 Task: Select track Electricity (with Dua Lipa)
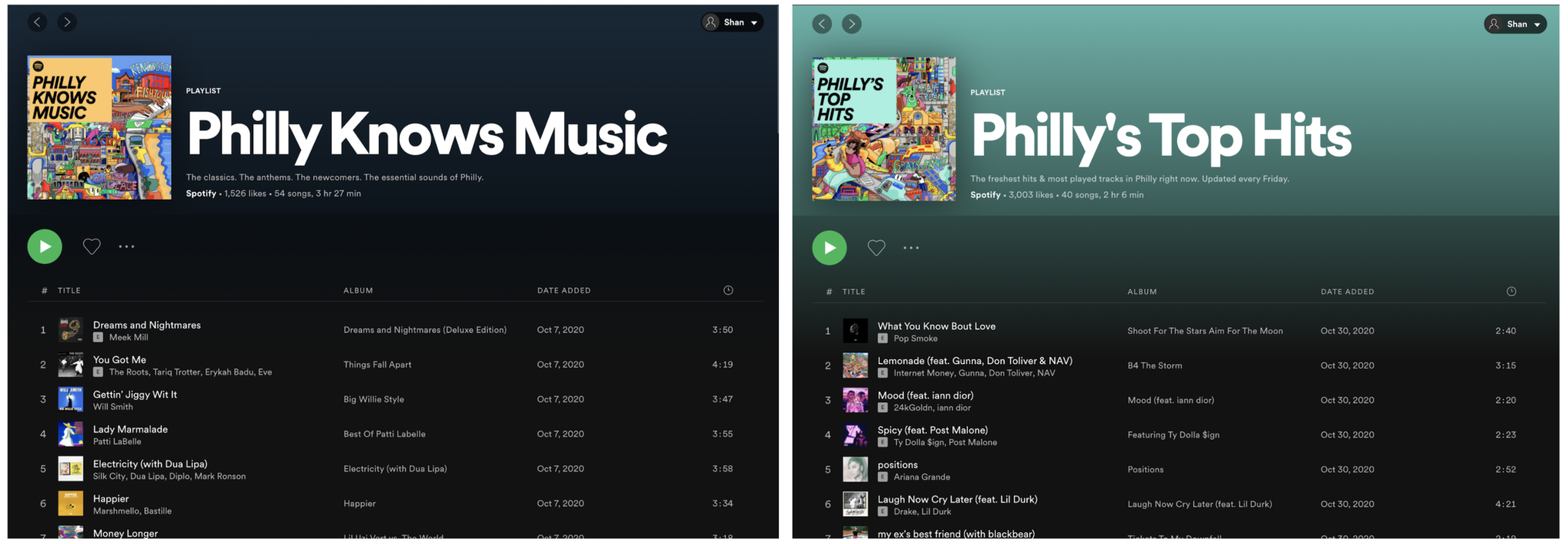pyautogui.click(x=150, y=464)
